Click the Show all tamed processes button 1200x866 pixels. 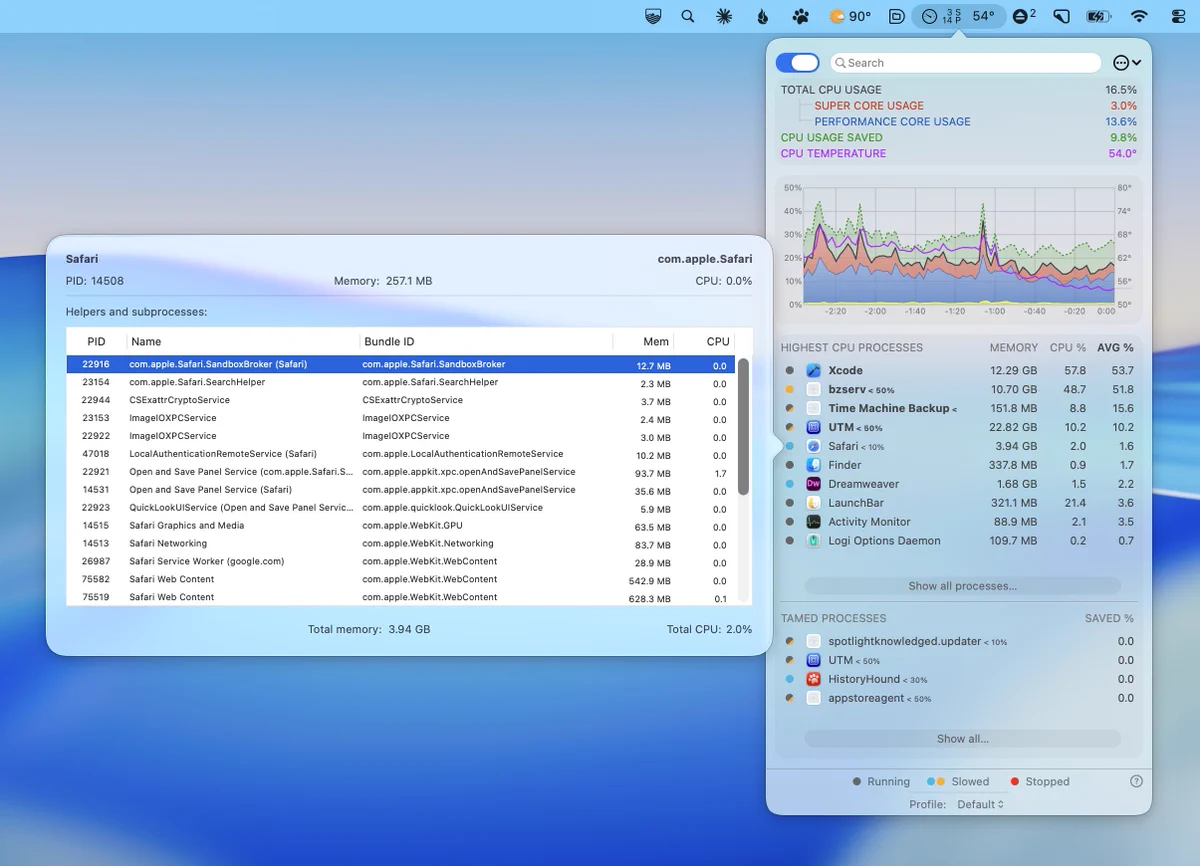coord(962,739)
